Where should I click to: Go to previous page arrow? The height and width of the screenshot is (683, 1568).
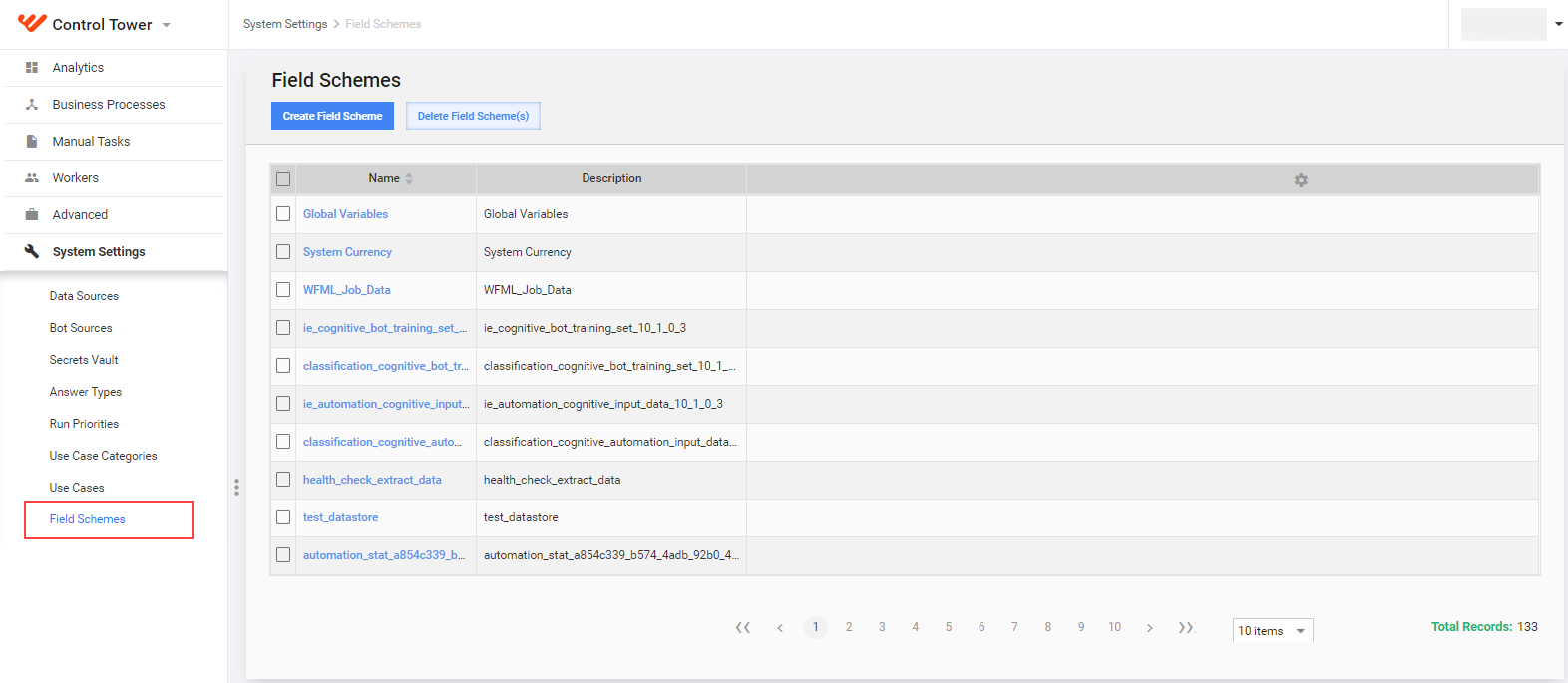coord(780,628)
